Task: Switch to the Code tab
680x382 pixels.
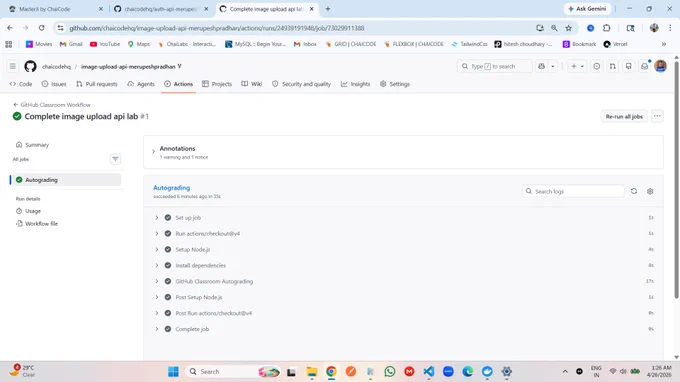Action: click(x=21, y=84)
